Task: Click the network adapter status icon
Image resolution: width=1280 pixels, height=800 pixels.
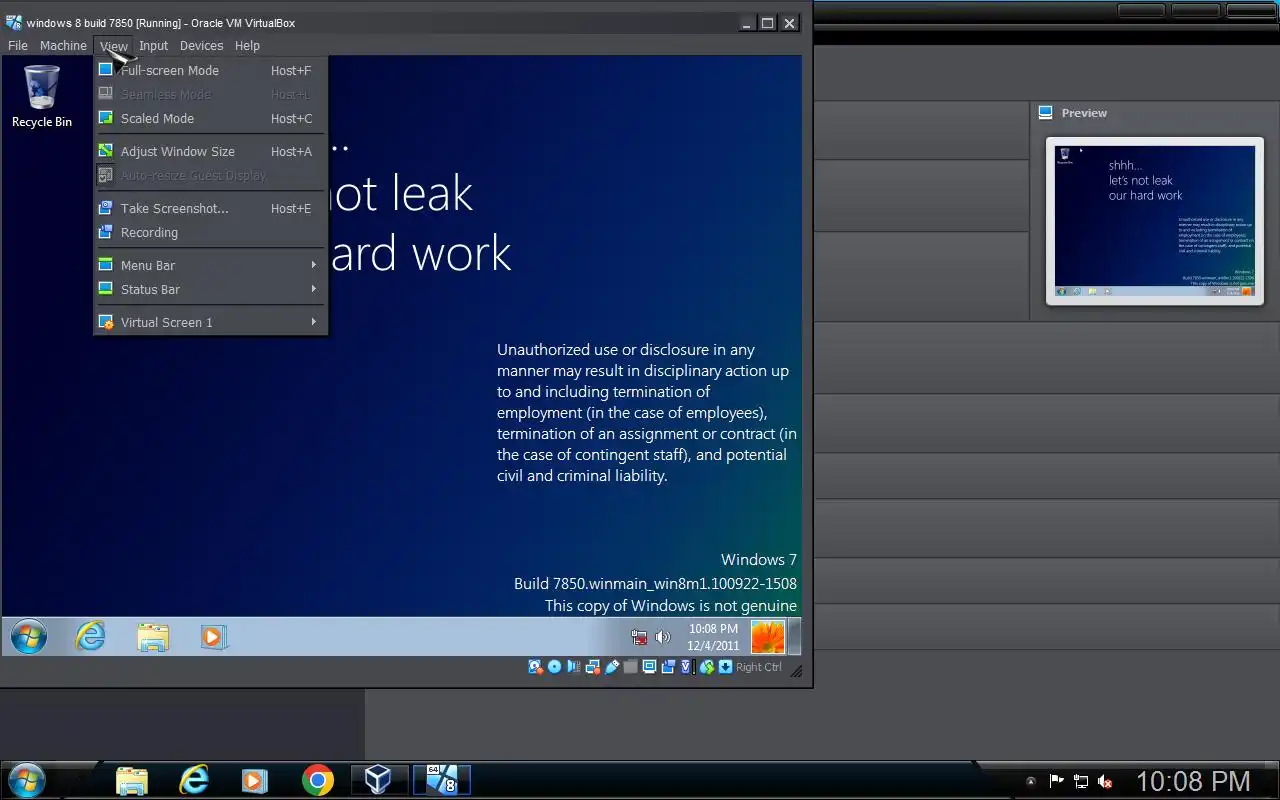Action: [x=593, y=667]
